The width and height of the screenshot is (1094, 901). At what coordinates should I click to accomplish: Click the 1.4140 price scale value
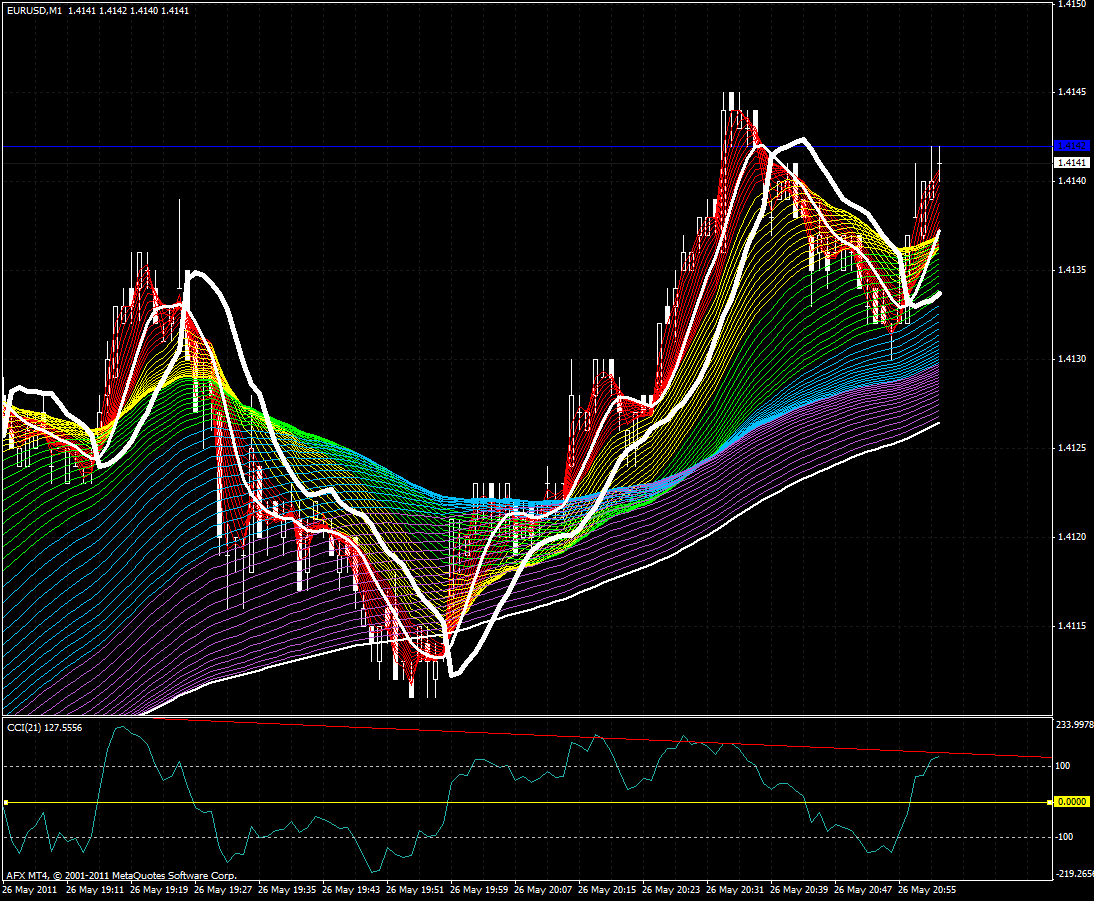coord(1072,181)
